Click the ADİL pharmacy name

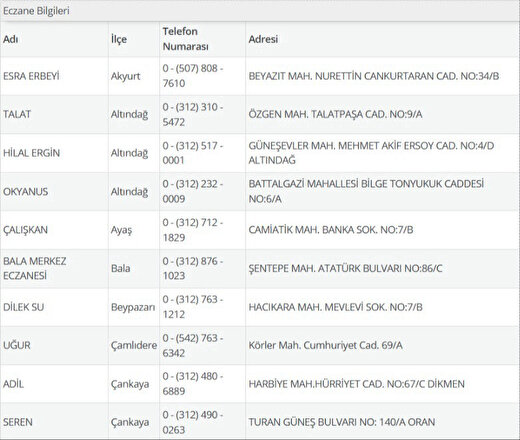click(13, 384)
